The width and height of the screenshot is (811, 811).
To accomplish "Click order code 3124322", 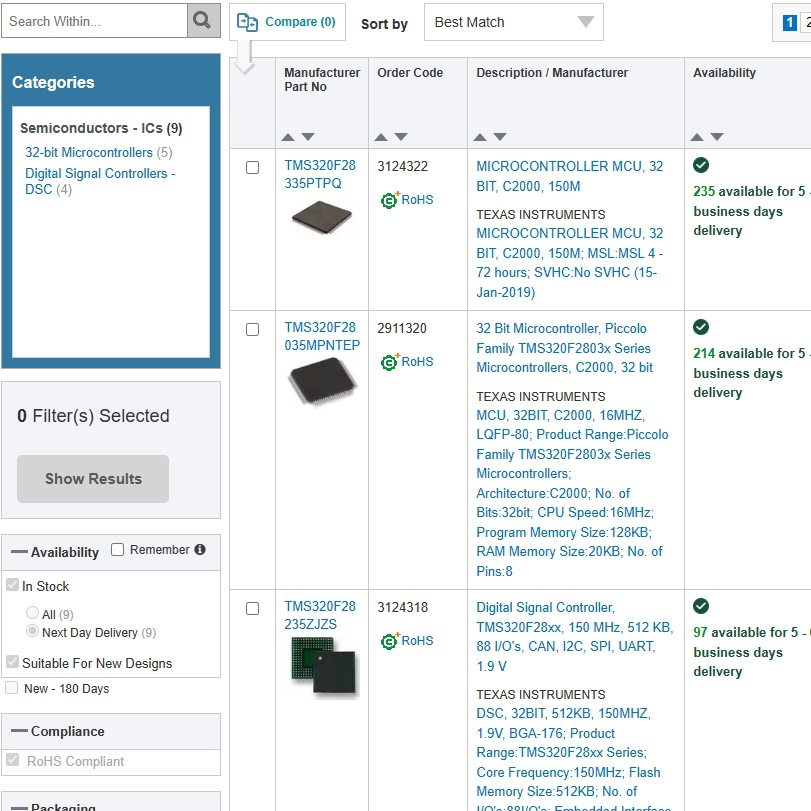I will coord(402,166).
